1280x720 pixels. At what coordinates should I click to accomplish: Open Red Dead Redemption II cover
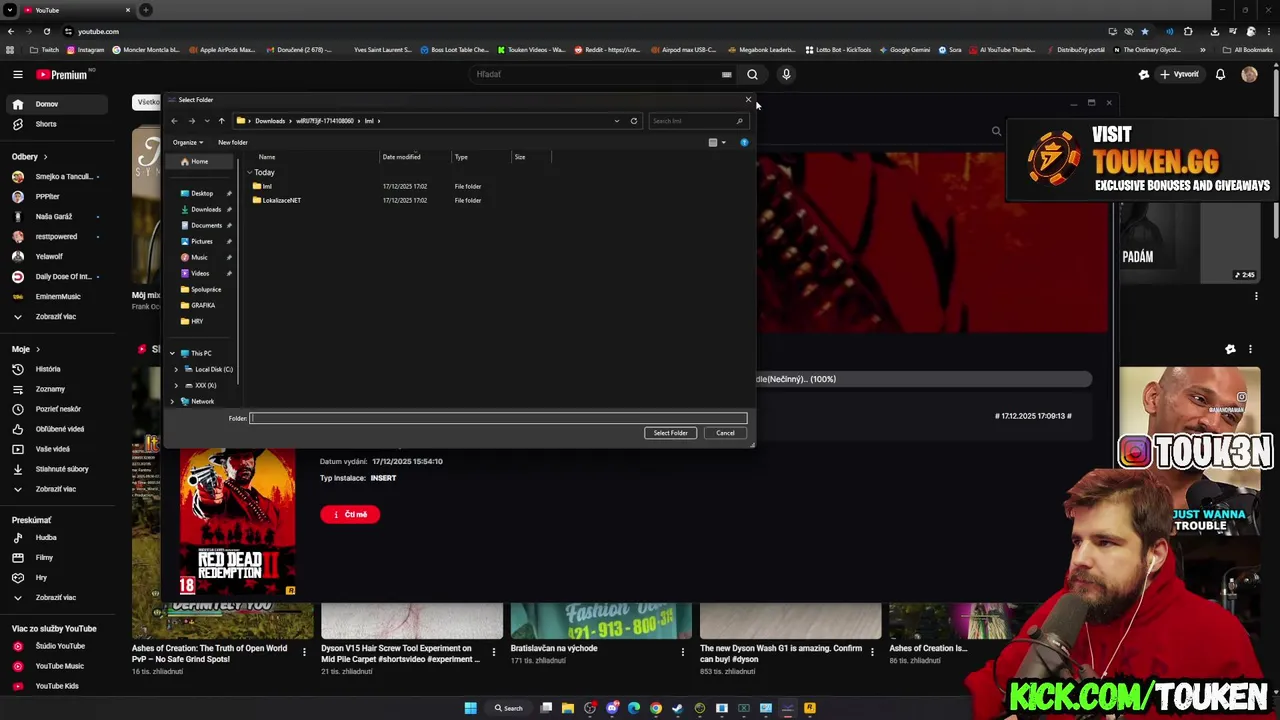[x=238, y=522]
